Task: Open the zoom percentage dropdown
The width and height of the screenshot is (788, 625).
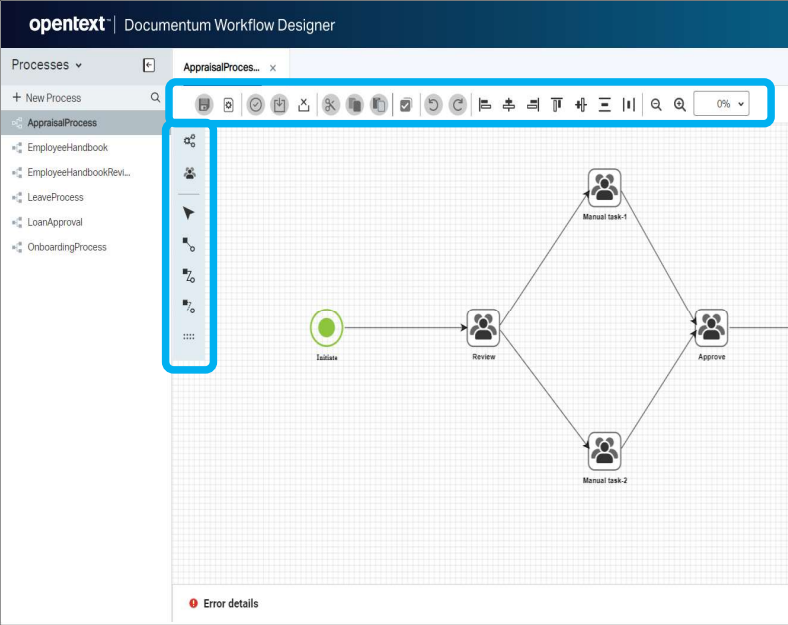Action: (721, 104)
